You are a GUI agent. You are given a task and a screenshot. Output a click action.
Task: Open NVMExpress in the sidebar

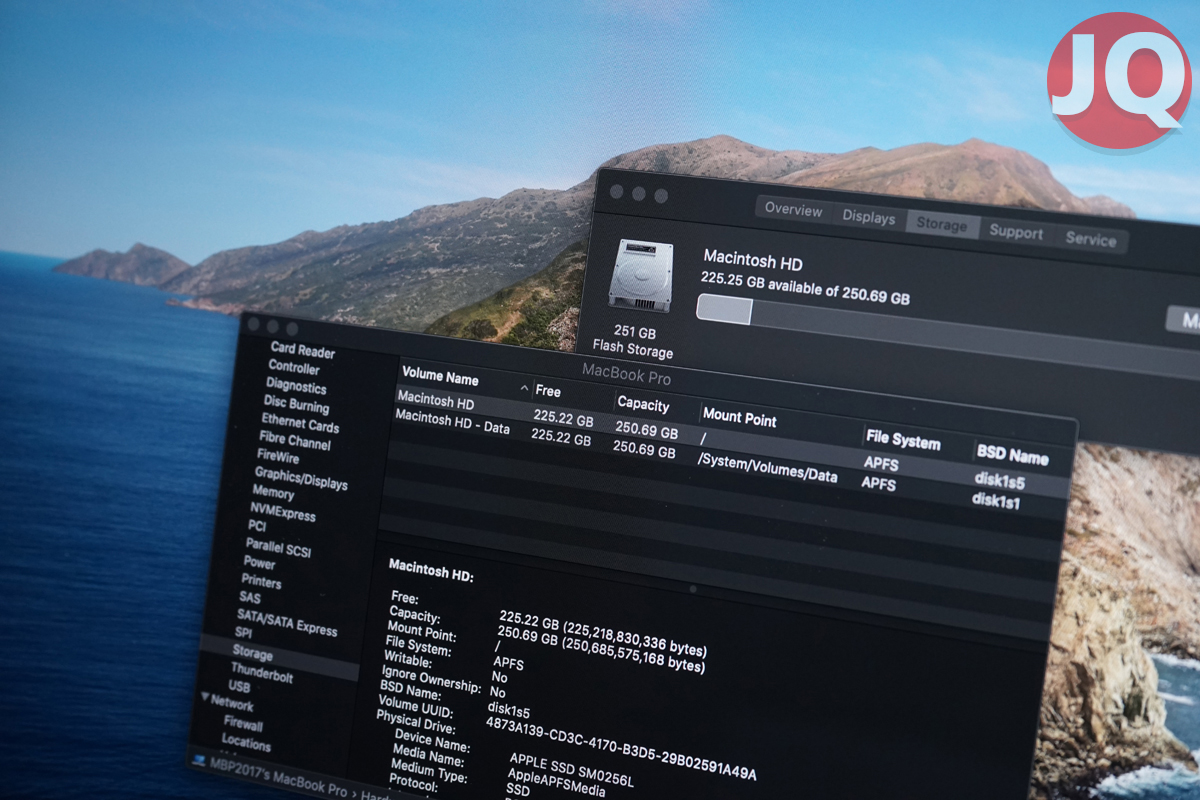click(282, 511)
